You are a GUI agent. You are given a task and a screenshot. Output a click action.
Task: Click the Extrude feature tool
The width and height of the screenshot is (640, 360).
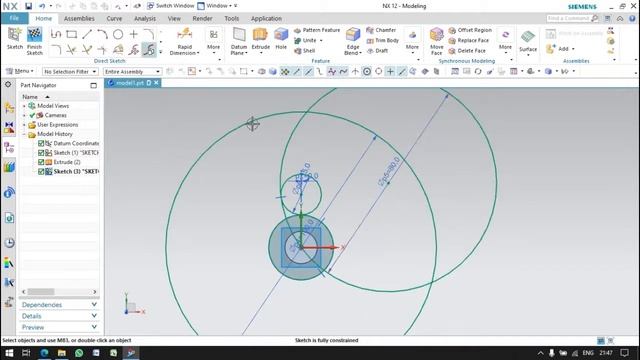pos(260,39)
